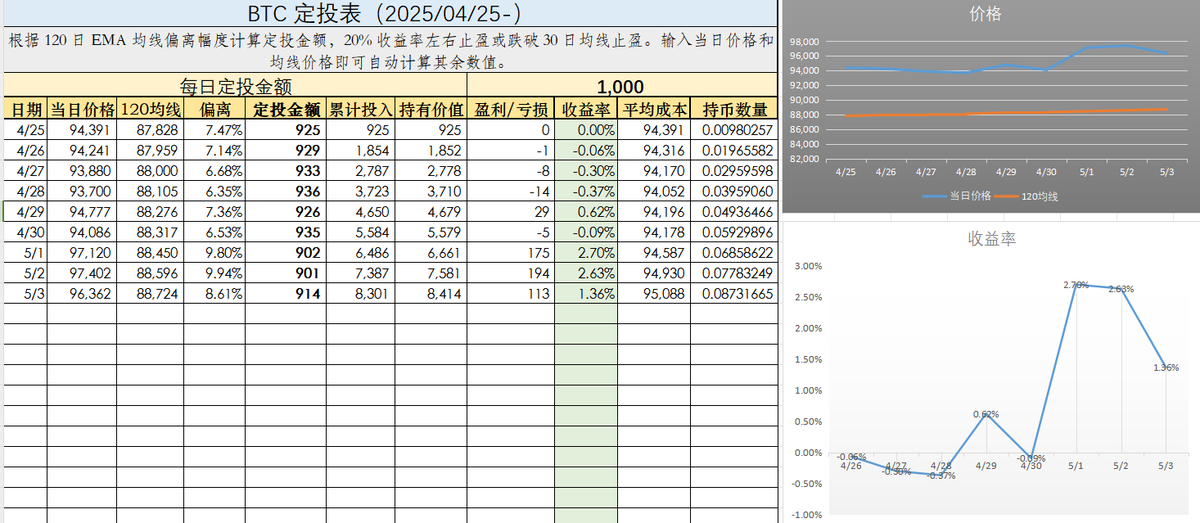
Task: Select the holdings cell 0.00980257
Action: point(733,130)
